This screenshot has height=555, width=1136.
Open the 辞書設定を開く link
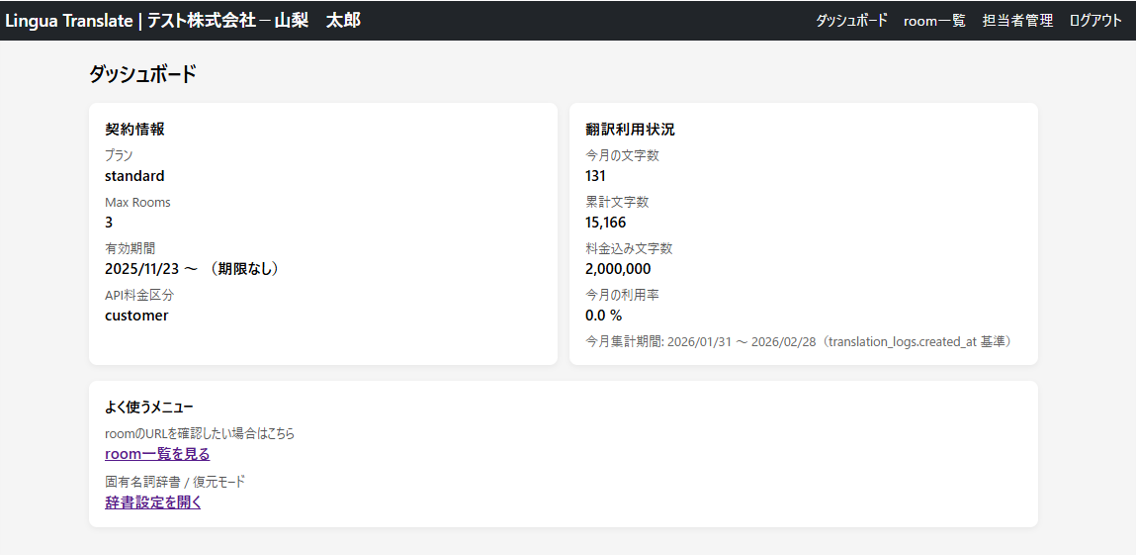[153, 502]
